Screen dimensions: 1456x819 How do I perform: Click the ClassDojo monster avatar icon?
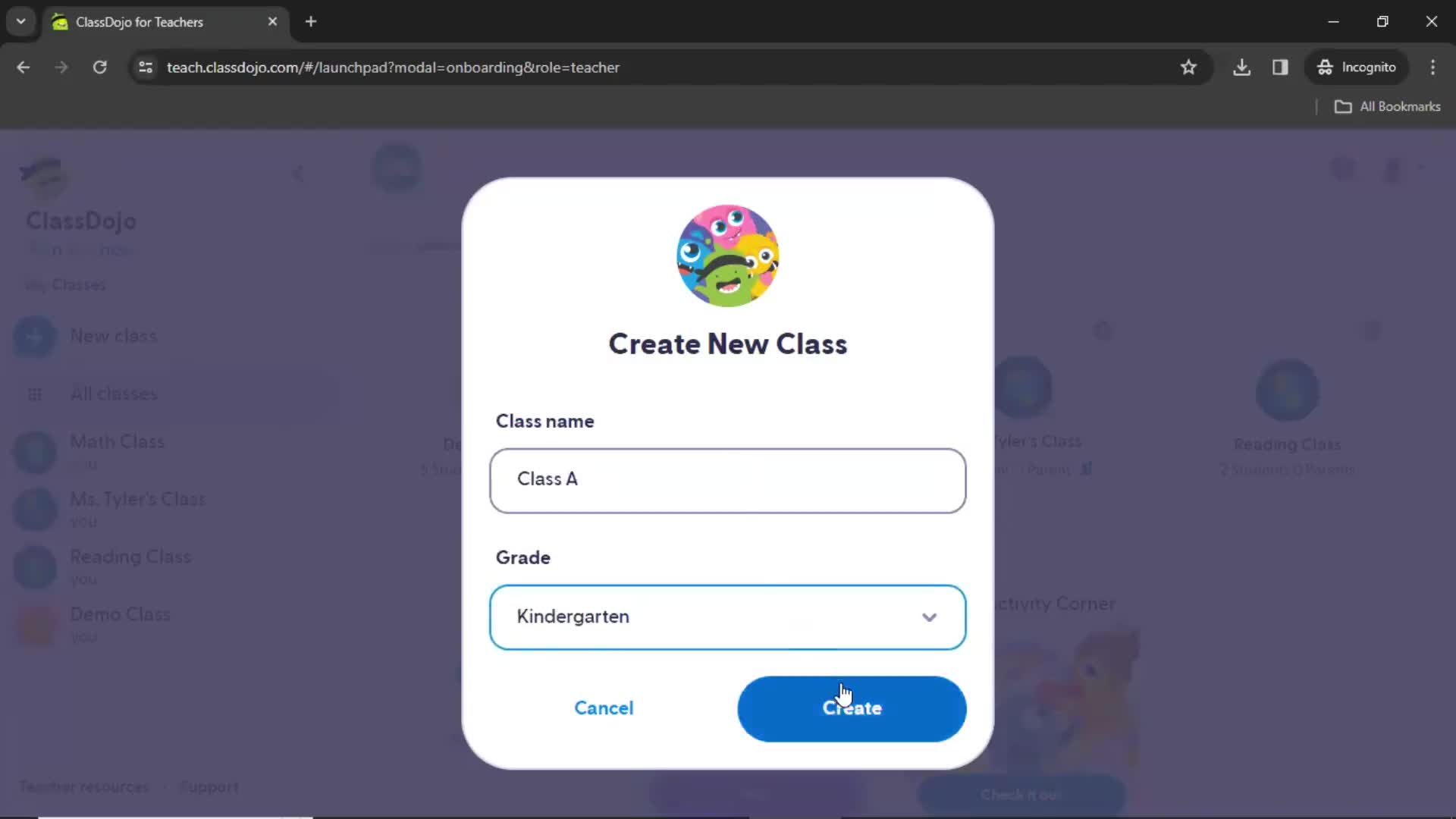coord(729,255)
